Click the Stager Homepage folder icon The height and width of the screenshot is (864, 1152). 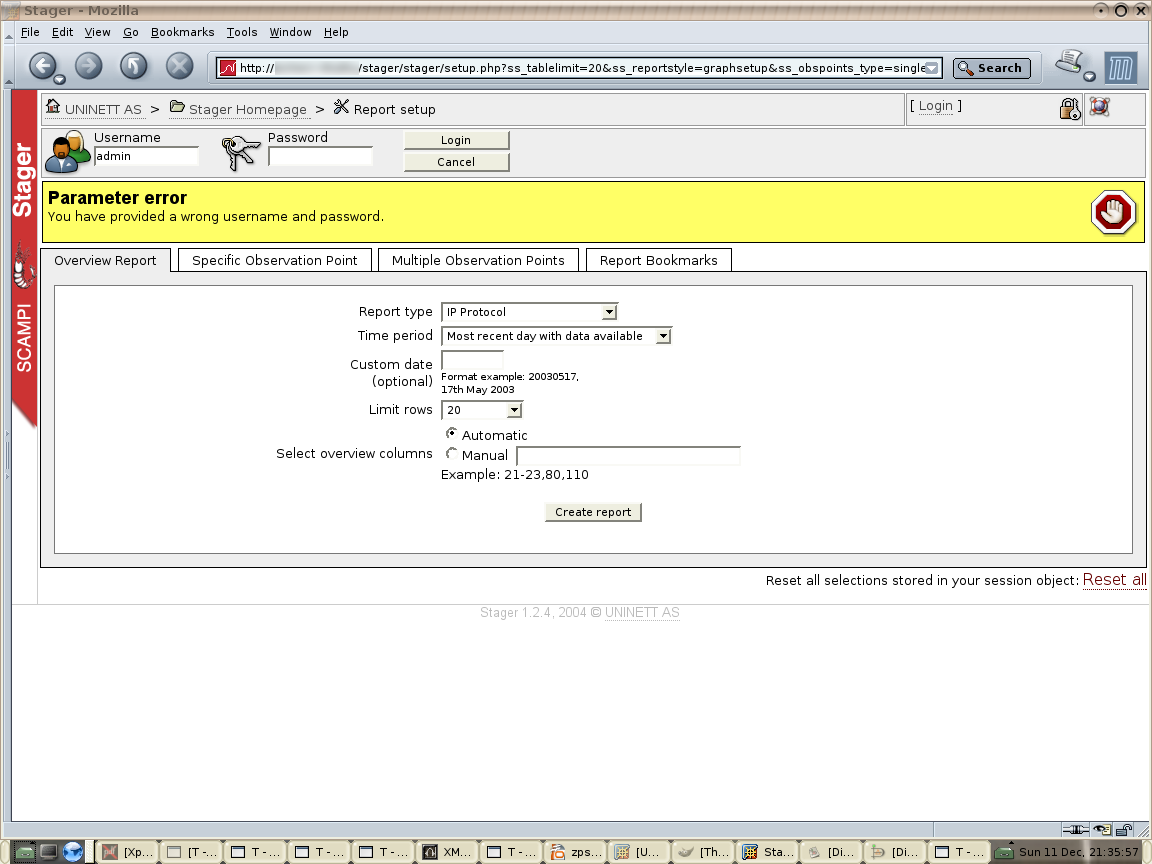[x=177, y=107]
